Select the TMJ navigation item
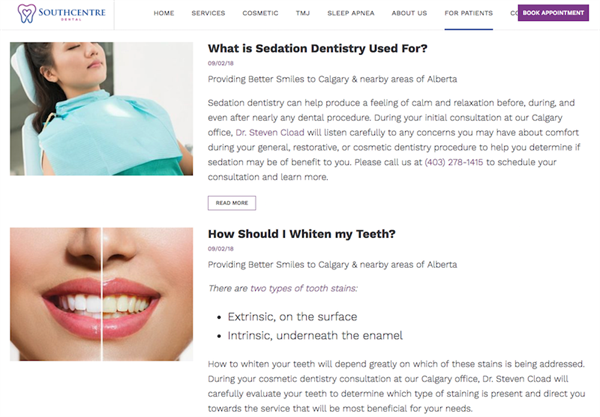Viewport: 600px width, 417px height. [303, 13]
